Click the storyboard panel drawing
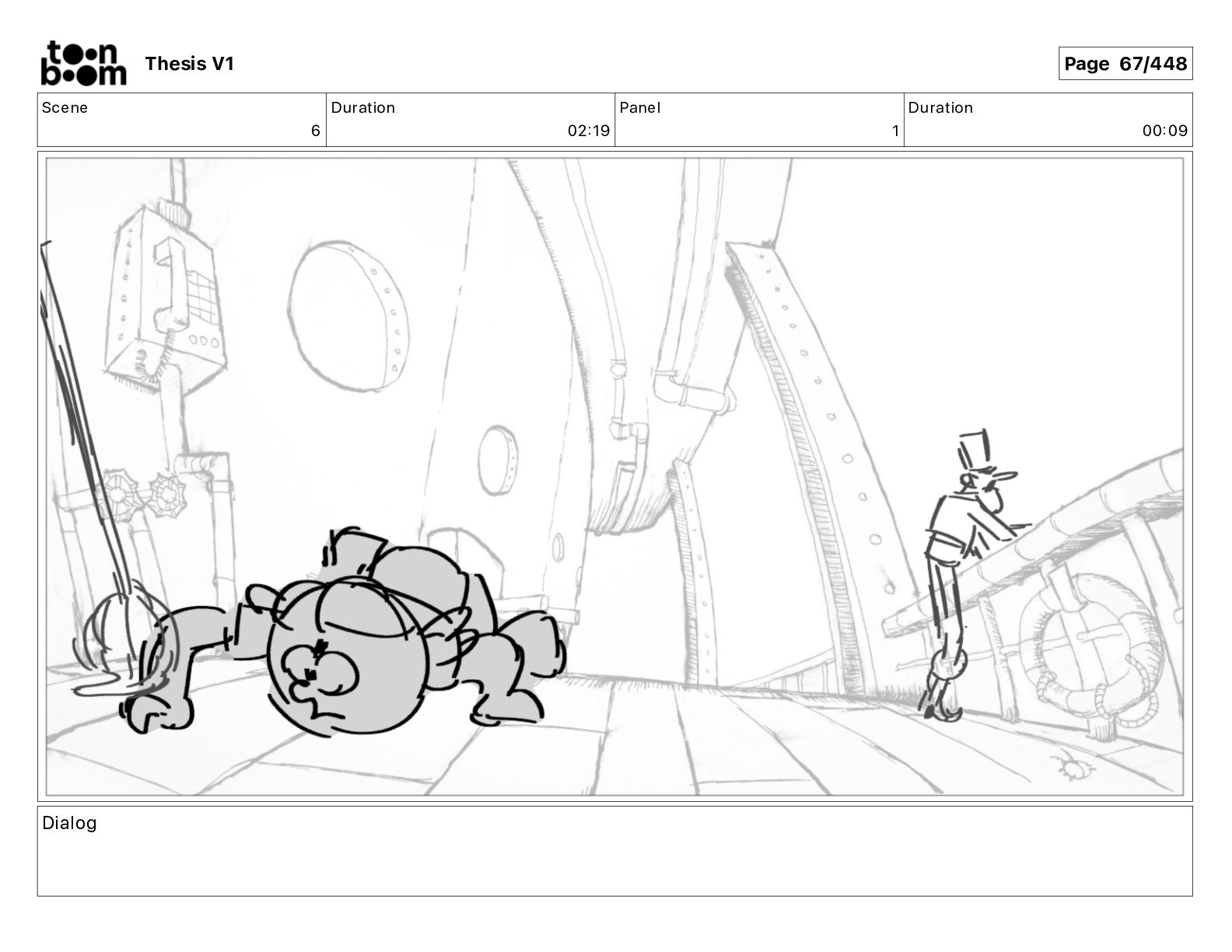The width and height of the screenshot is (1232, 952). point(614,476)
